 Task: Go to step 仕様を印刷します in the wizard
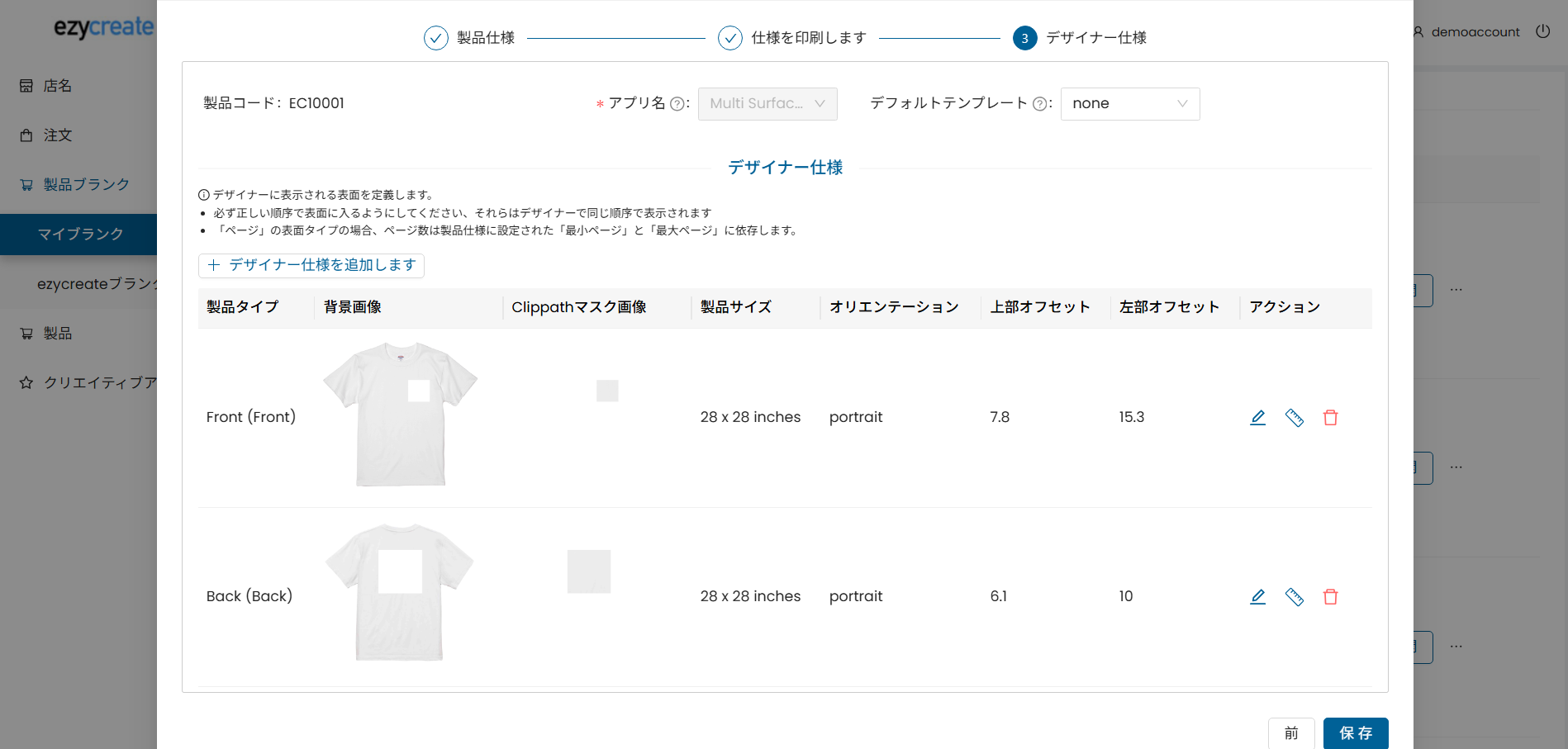point(791,38)
